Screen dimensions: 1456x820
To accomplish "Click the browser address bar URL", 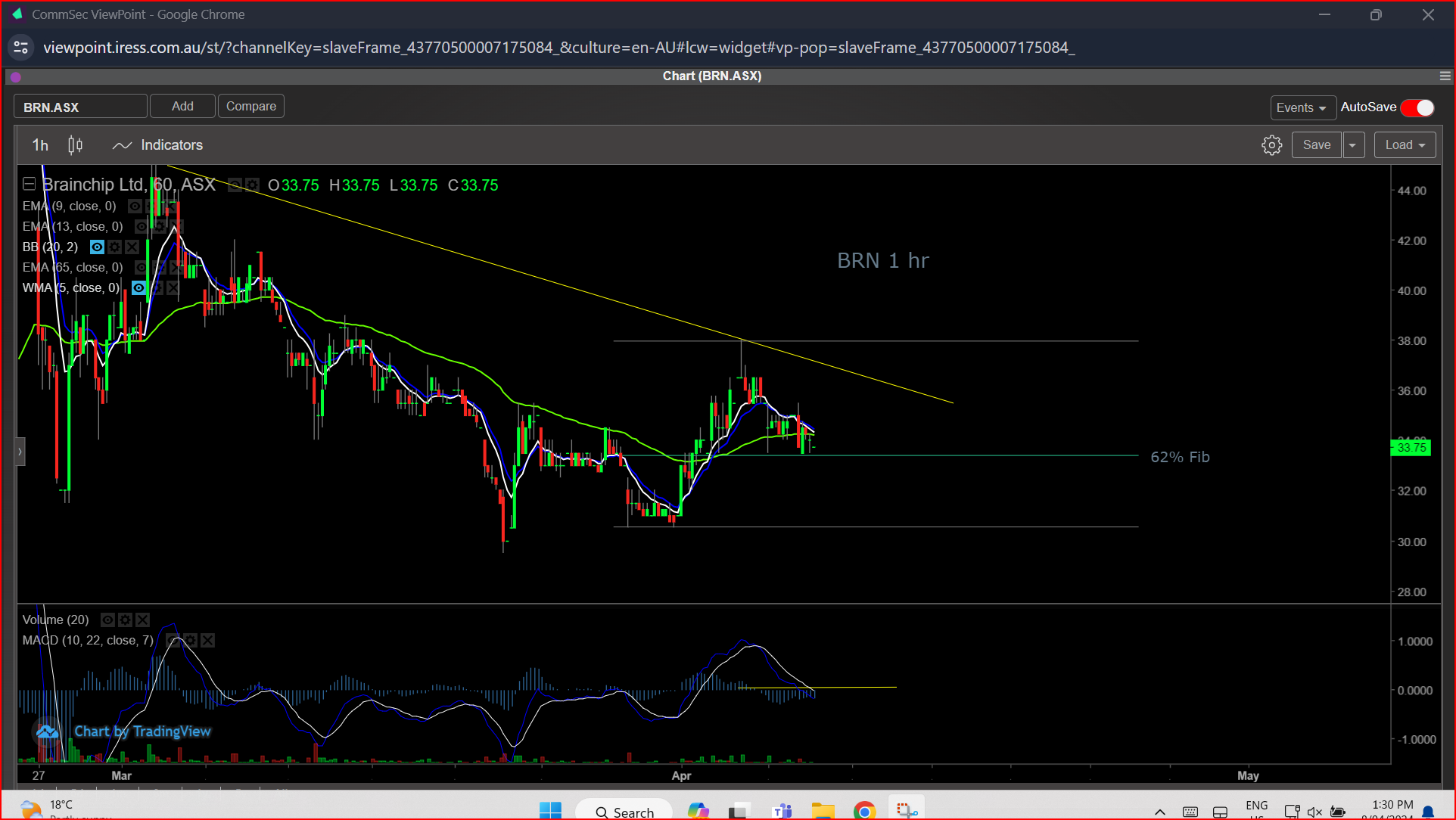I will click(x=558, y=48).
